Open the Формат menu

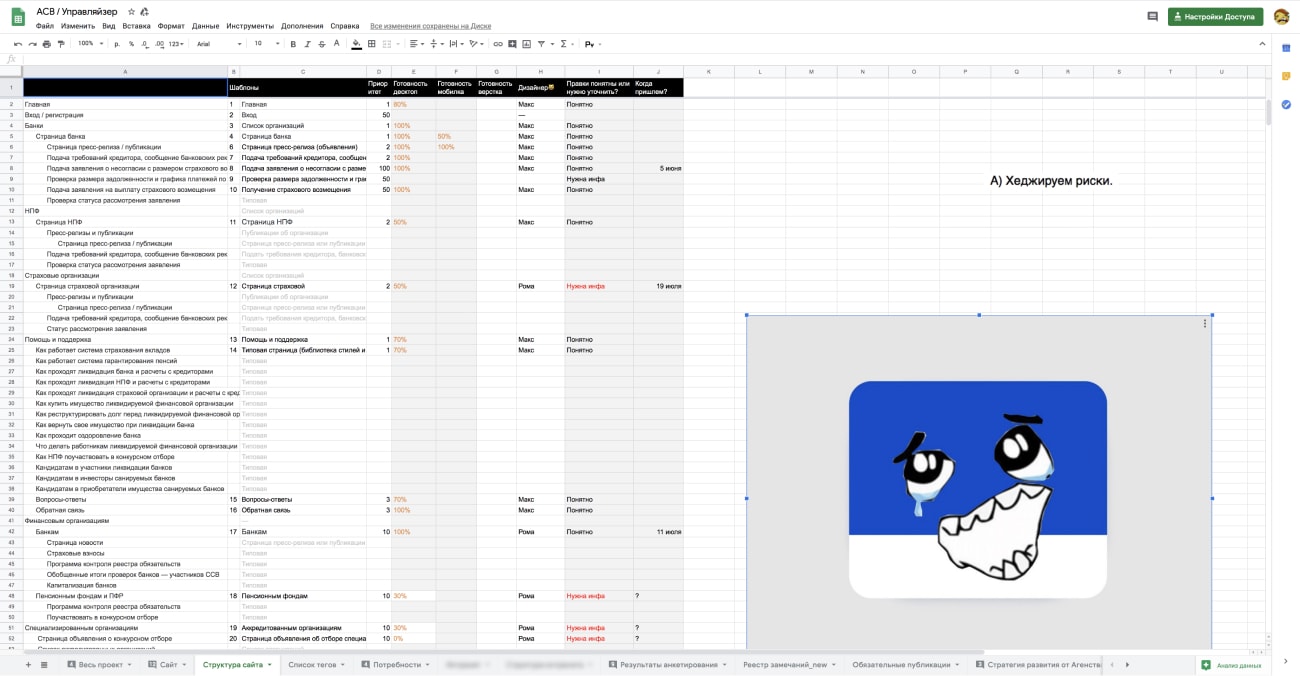171,26
